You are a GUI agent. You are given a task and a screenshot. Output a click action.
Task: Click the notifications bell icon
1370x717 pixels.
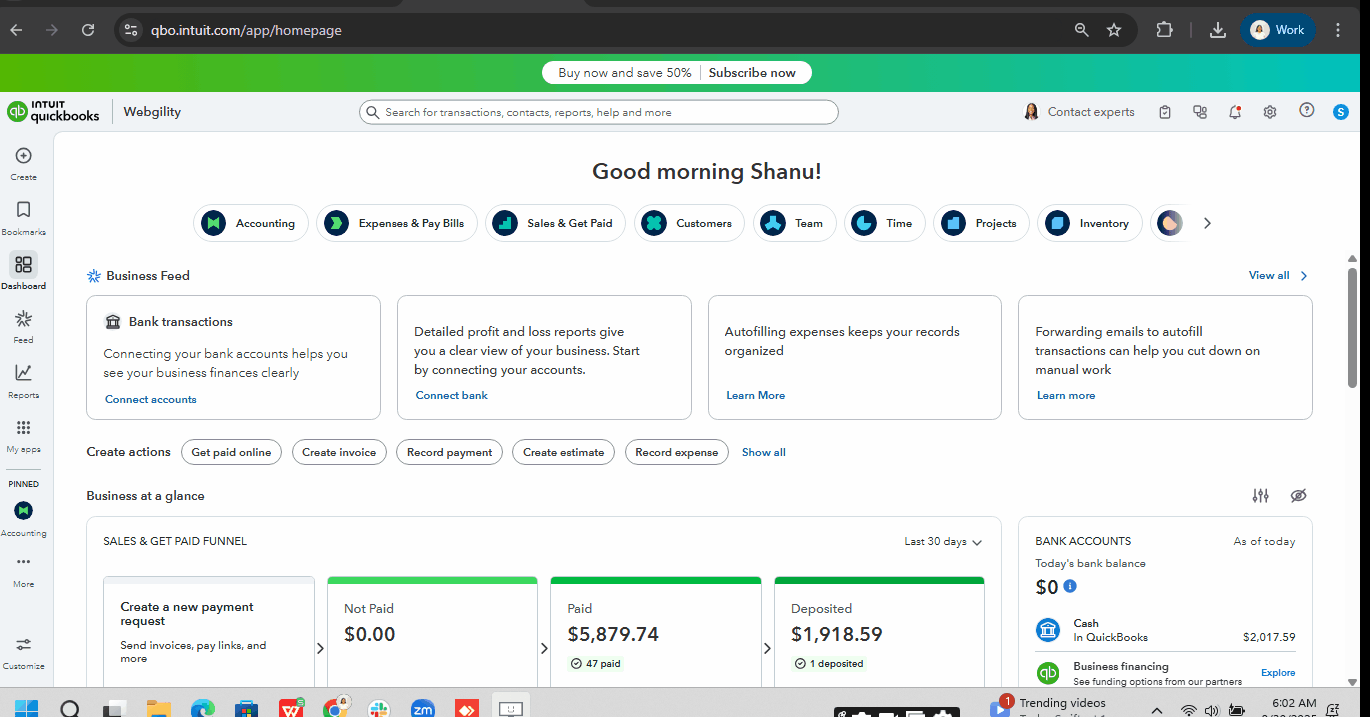[x=1235, y=112]
